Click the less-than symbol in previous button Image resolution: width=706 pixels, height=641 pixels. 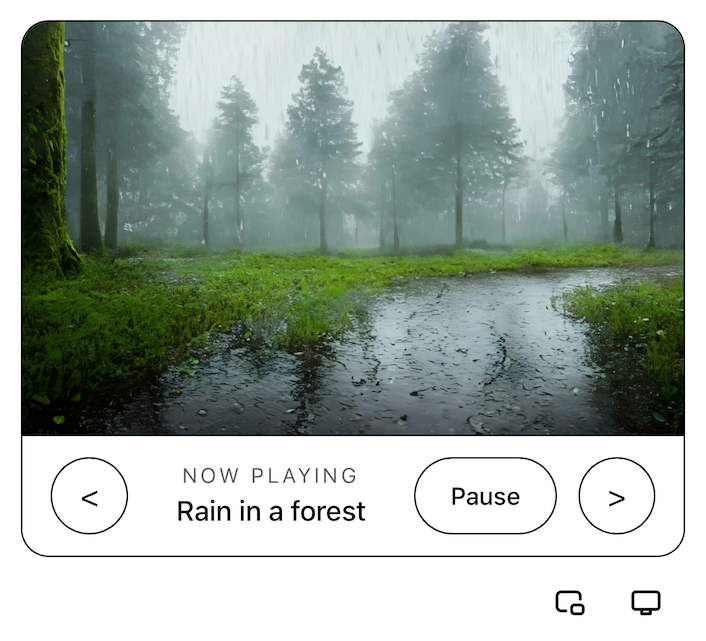point(90,498)
